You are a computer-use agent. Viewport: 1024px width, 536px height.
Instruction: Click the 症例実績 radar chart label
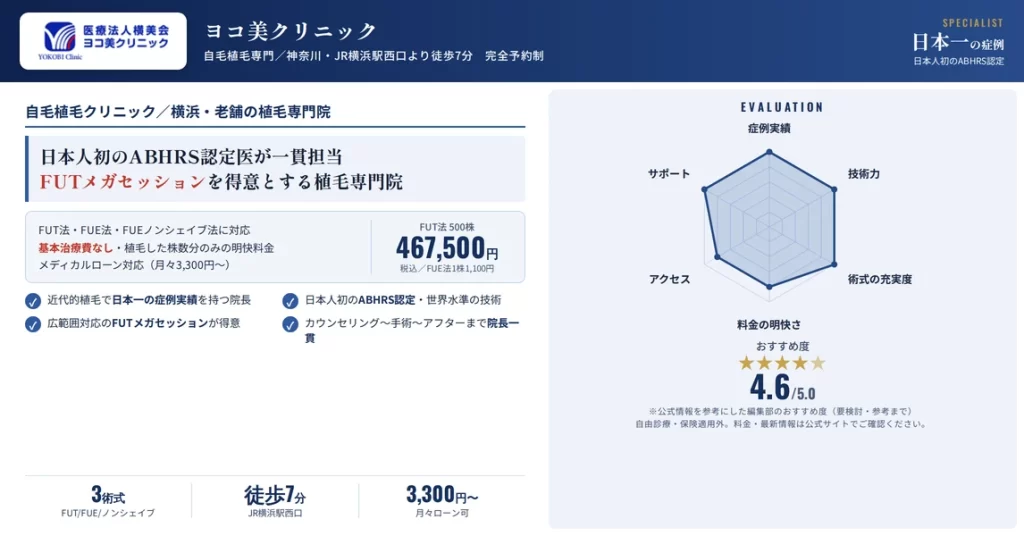(x=769, y=128)
